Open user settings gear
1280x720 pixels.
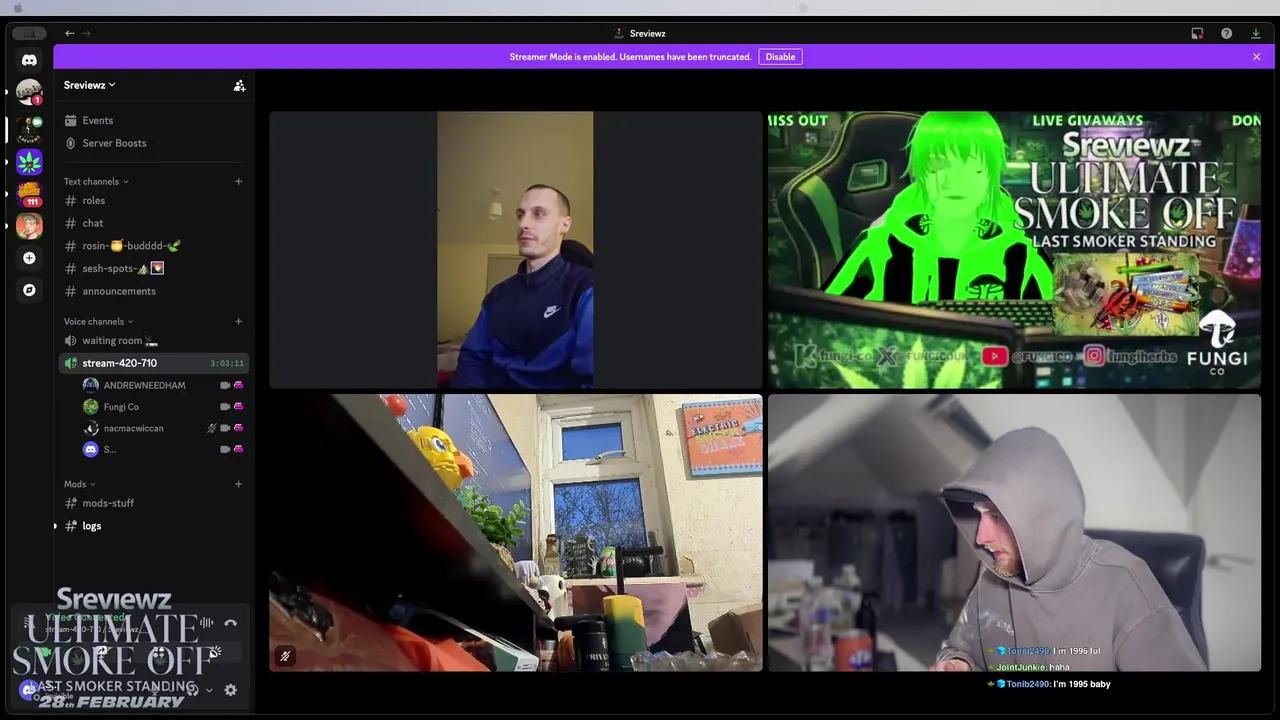coord(230,690)
